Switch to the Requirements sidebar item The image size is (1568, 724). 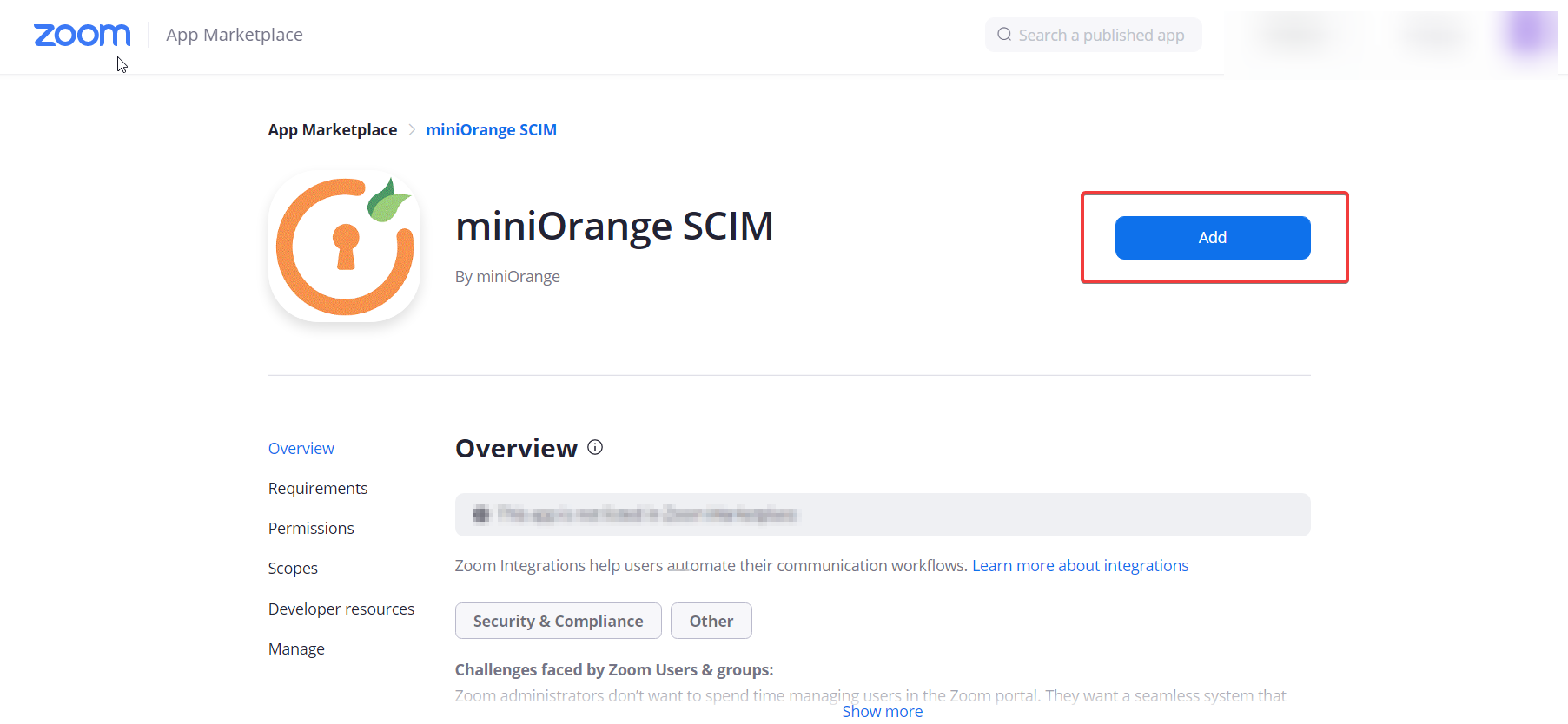[x=317, y=488]
